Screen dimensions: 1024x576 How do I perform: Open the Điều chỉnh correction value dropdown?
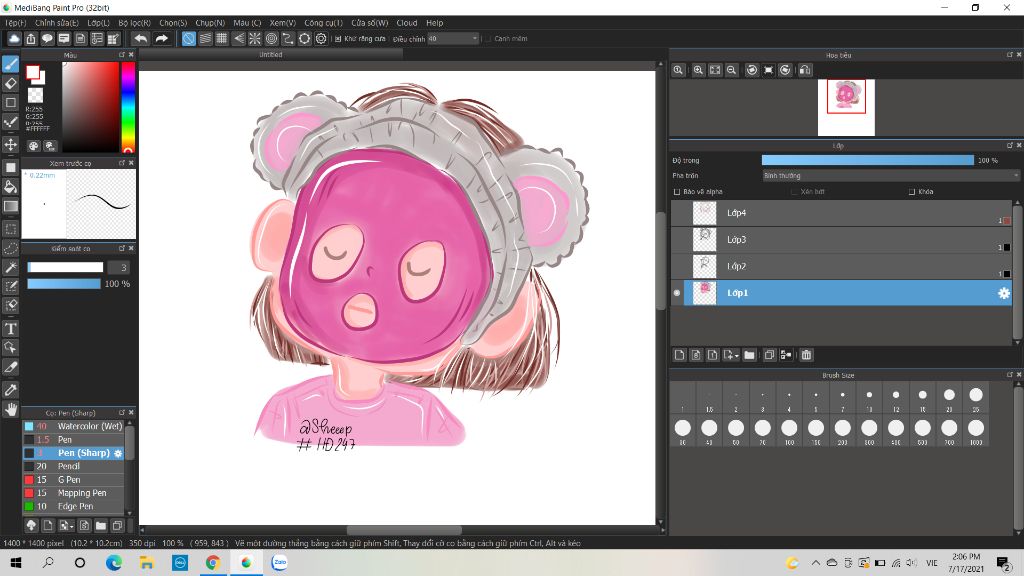point(453,39)
